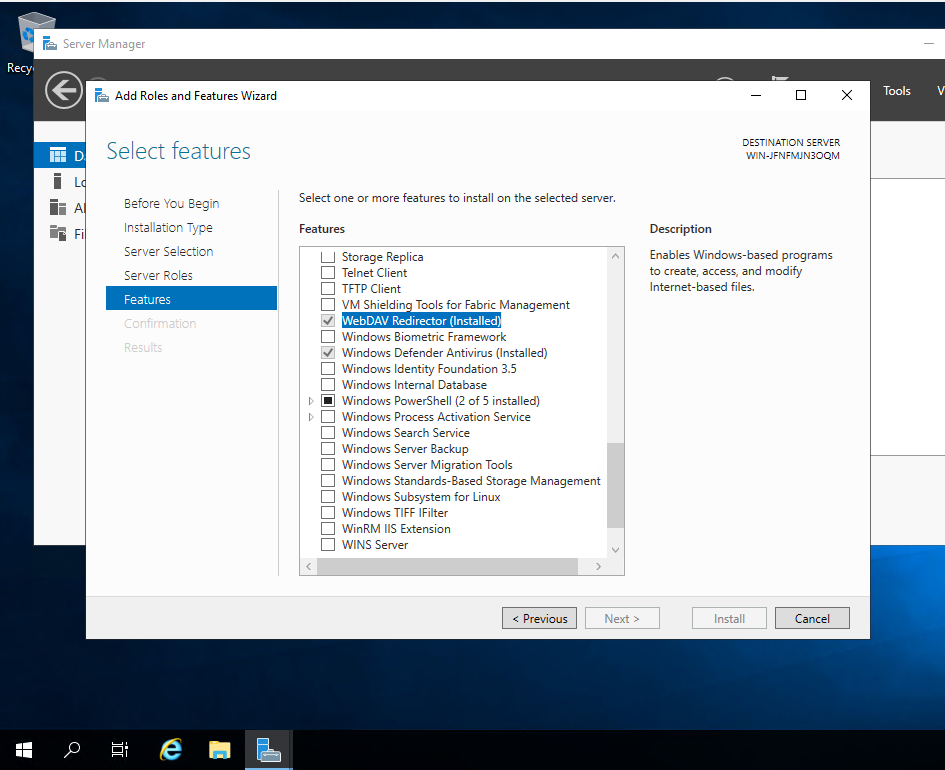Click the features list scroll-up arrow
The width and height of the screenshot is (945, 770).
pyautogui.click(x=615, y=255)
